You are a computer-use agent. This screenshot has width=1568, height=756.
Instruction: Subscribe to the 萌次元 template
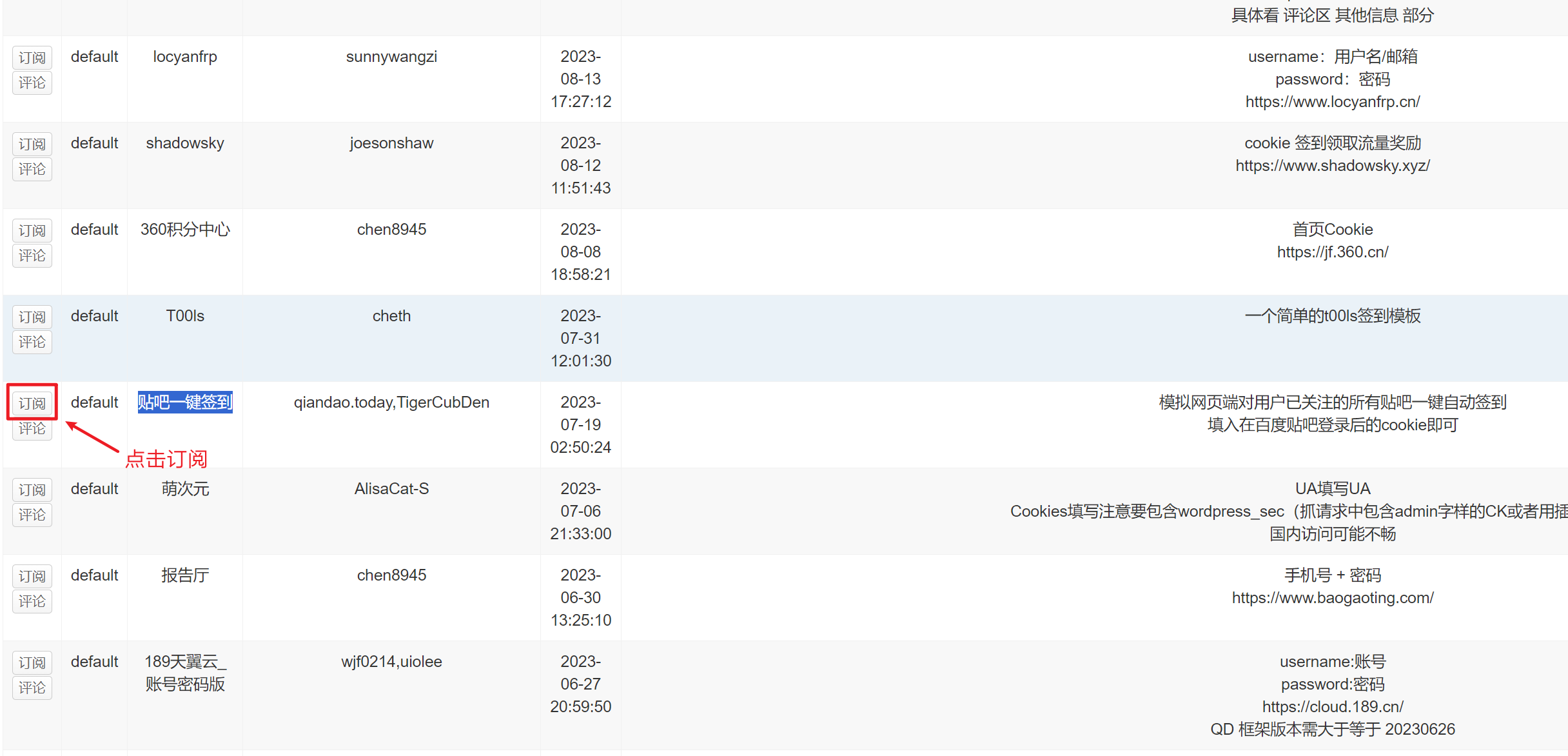(x=32, y=489)
